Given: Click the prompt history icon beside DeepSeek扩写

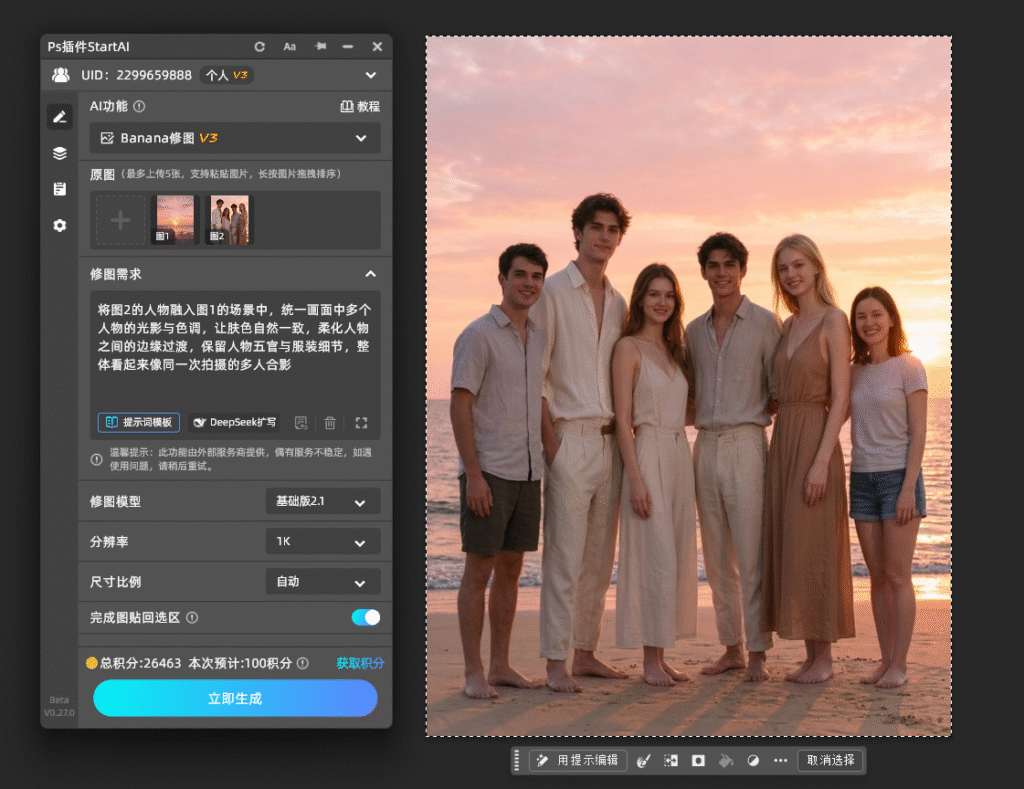Looking at the screenshot, I should click(x=300, y=423).
